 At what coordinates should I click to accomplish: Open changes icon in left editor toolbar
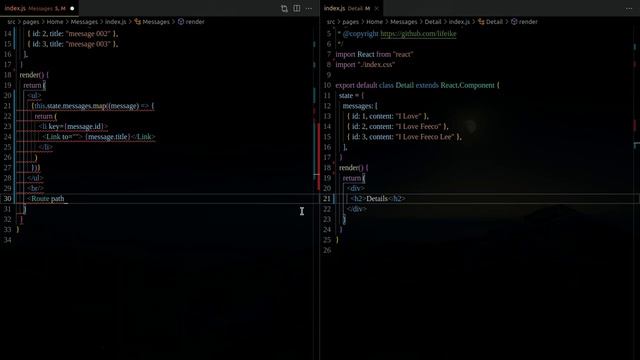(284, 9)
